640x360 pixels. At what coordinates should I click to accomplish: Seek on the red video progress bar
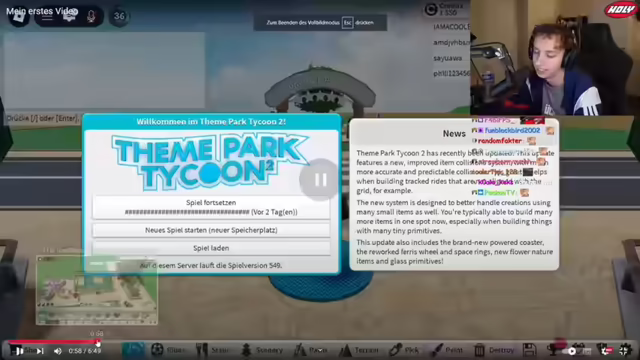53,342
